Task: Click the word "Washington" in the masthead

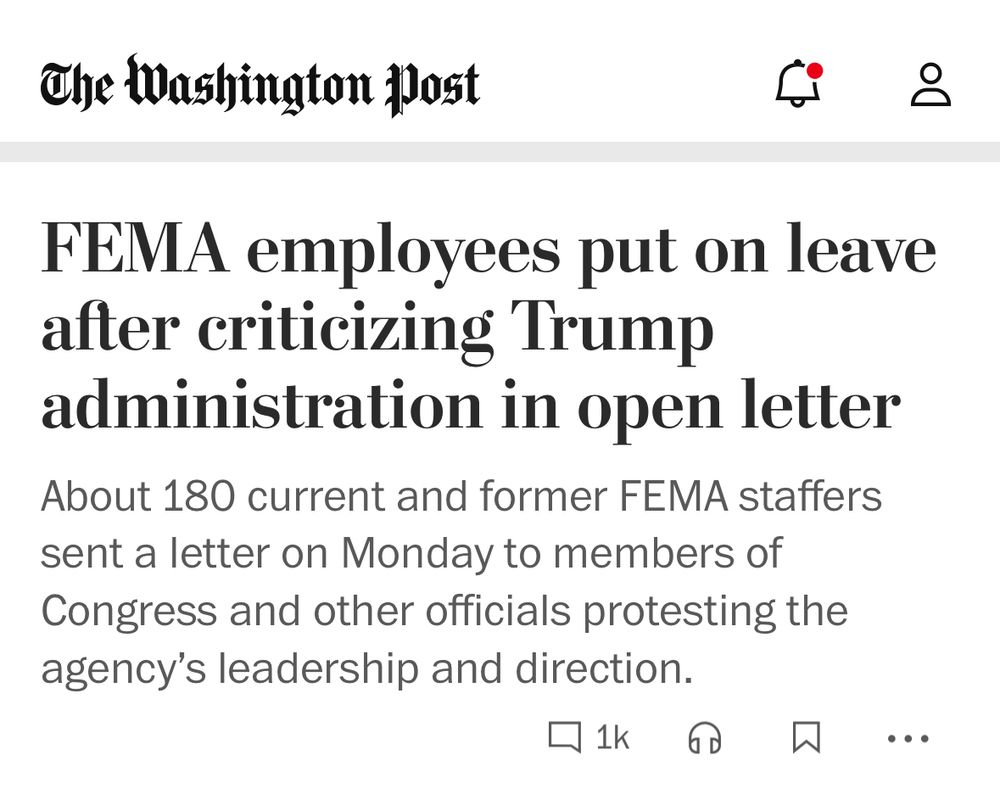Action: coord(249,85)
